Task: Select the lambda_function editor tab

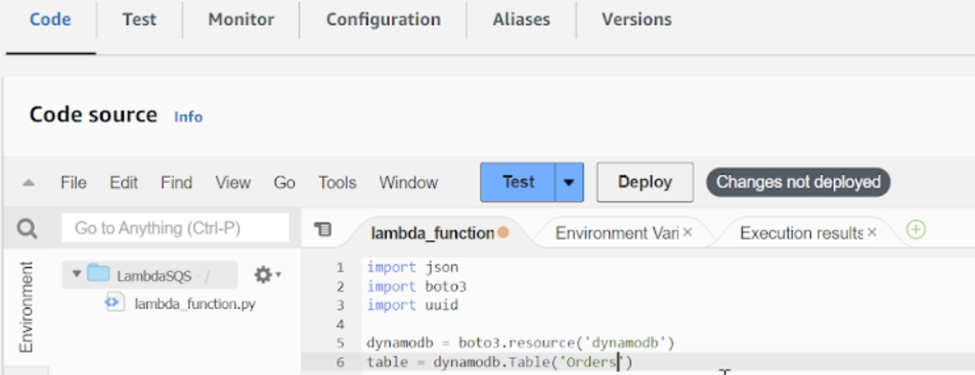Action: tap(432, 233)
